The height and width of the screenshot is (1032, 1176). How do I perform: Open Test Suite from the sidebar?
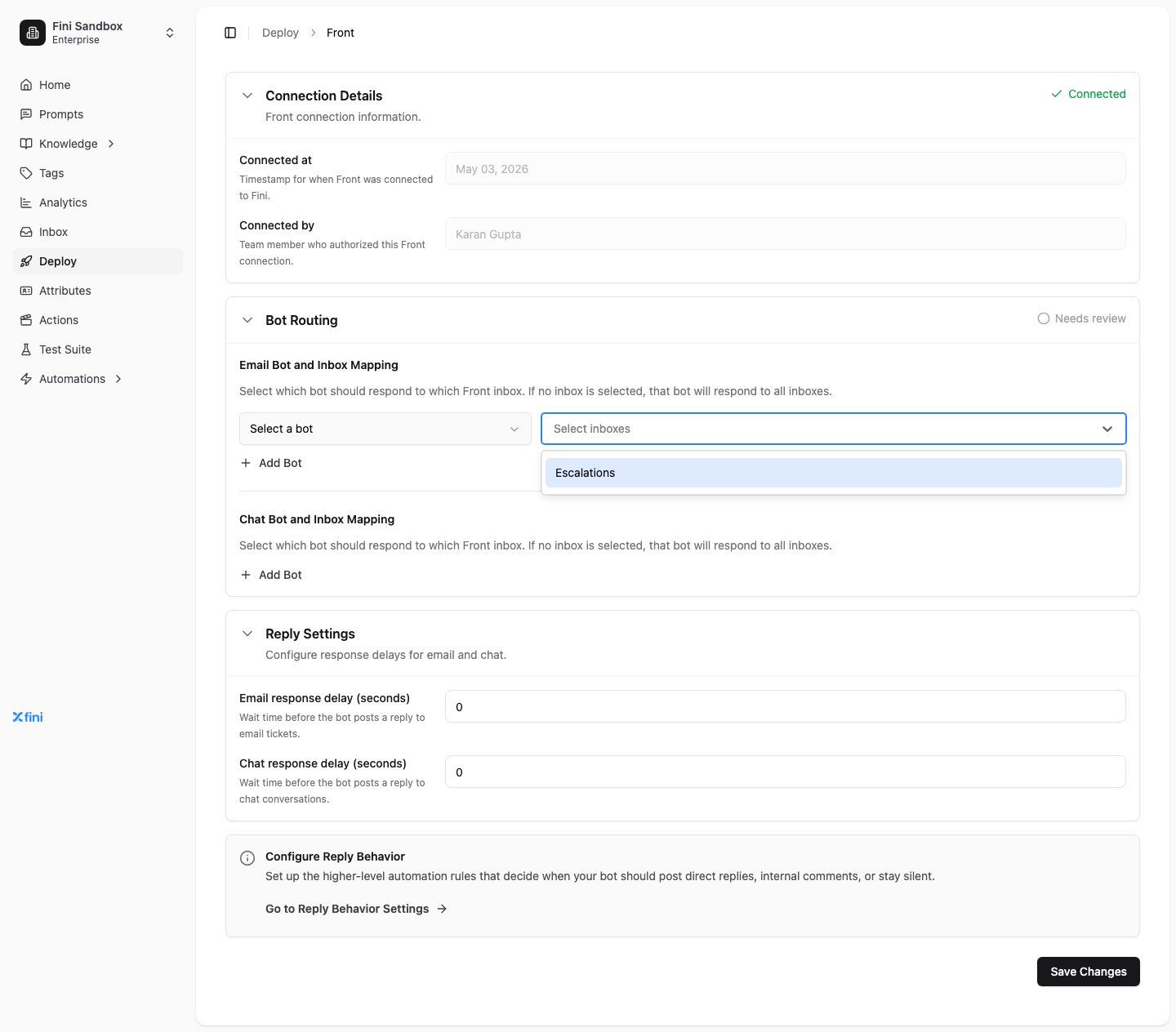(99, 349)
